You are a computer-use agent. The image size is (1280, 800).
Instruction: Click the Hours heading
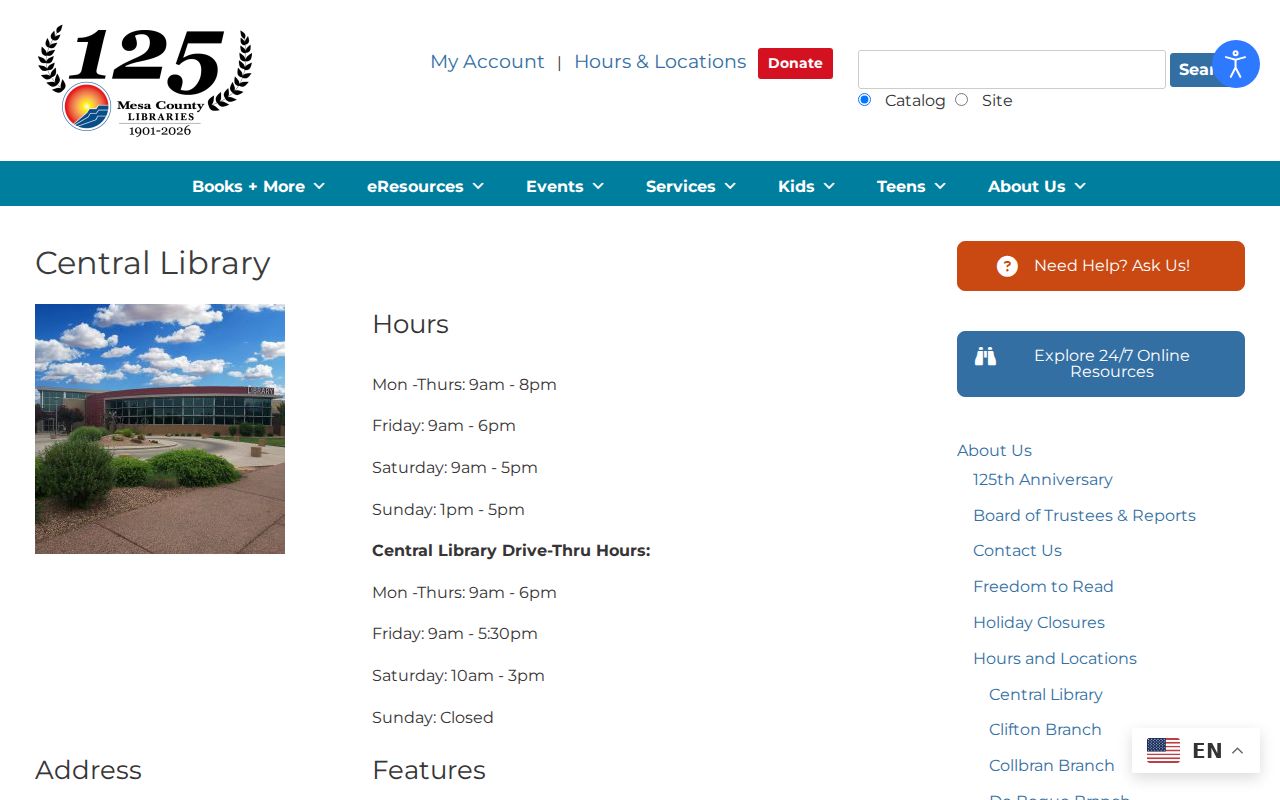(x=410, y=324)
